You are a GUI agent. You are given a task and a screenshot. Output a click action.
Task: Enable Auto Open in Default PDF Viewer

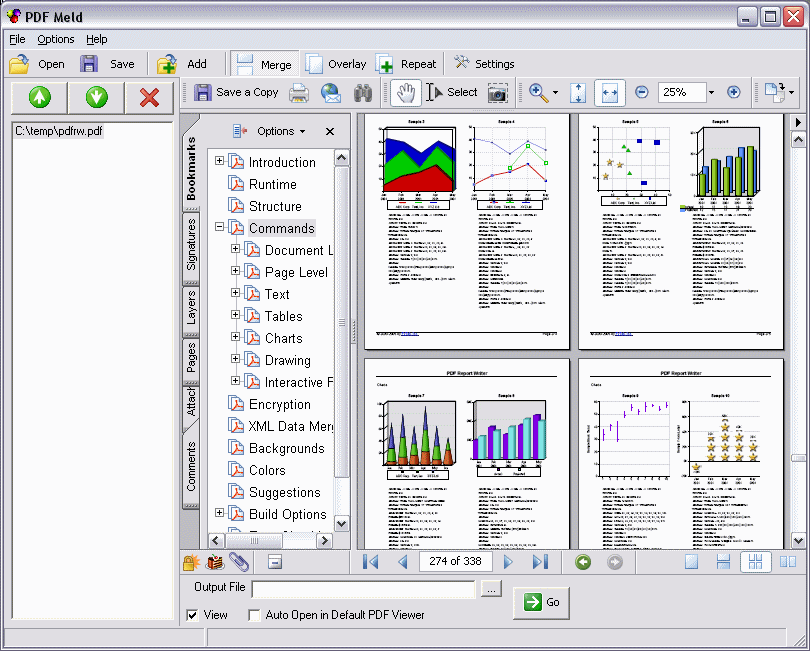[254, 615]
